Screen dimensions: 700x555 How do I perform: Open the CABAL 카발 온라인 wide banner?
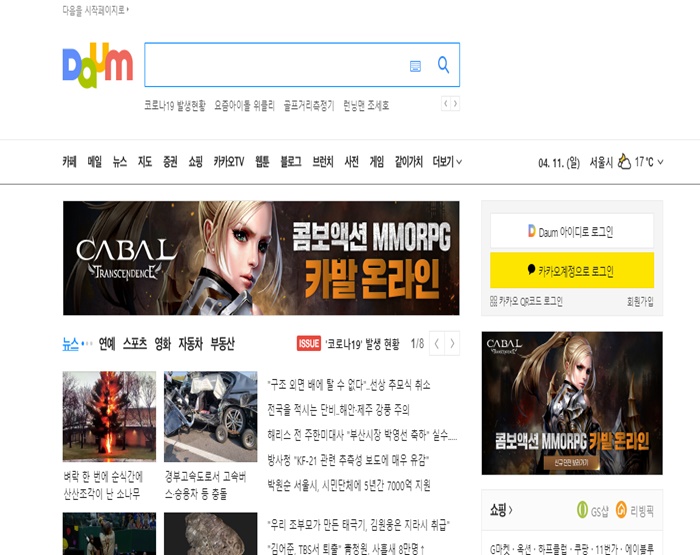[261, 258]
